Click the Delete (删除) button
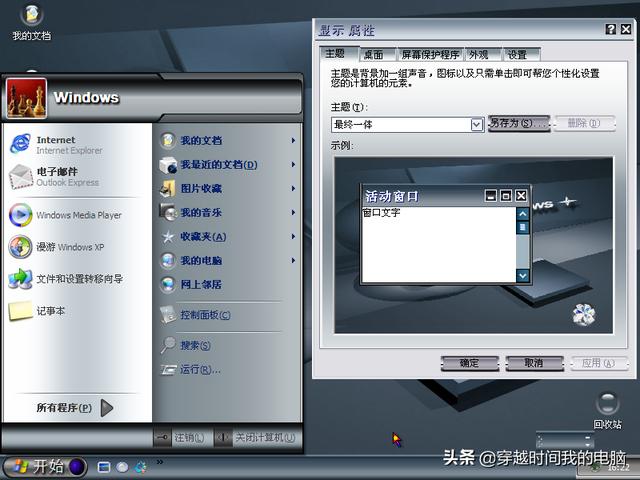This screenshot has width=640, height=480. (x=584, y=123)
